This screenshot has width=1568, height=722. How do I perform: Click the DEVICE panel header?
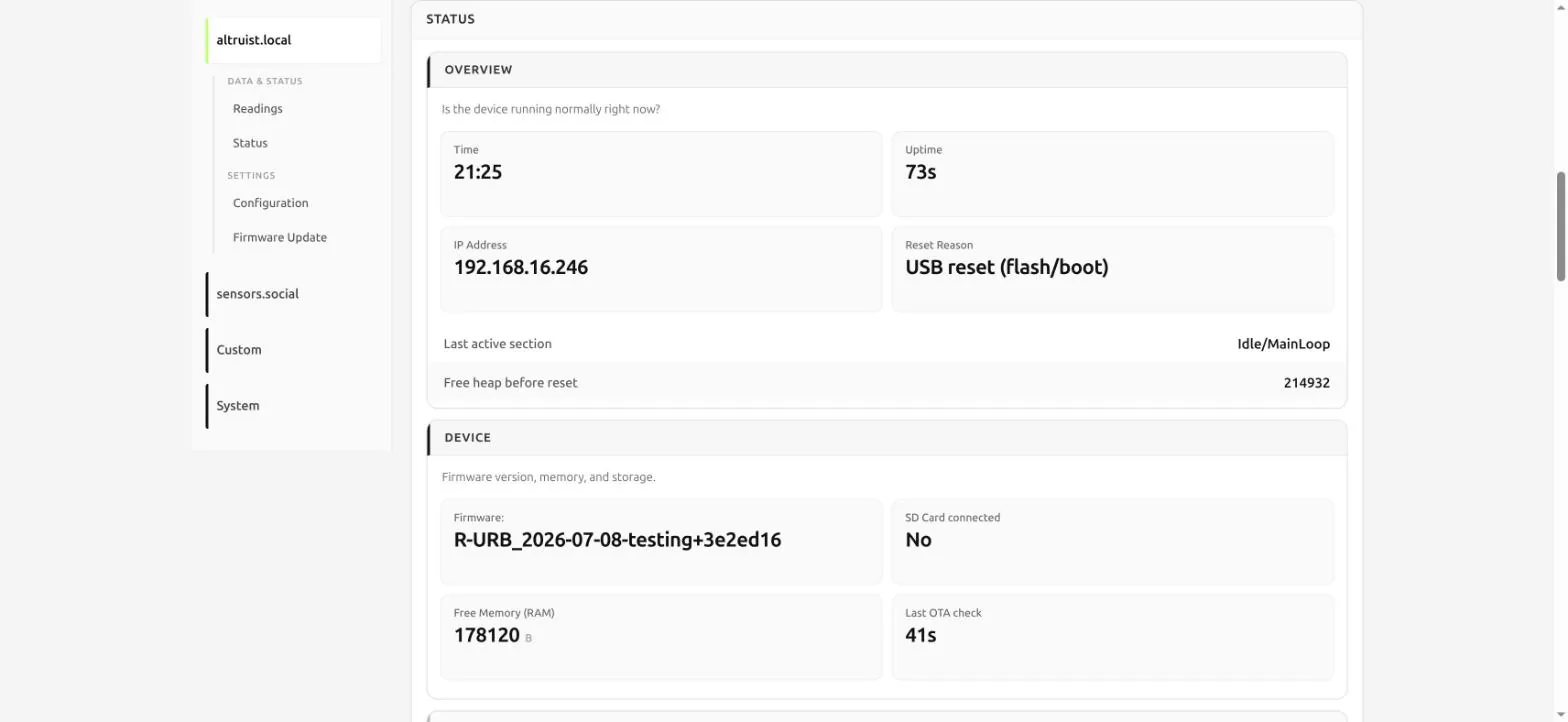[887, 438]
